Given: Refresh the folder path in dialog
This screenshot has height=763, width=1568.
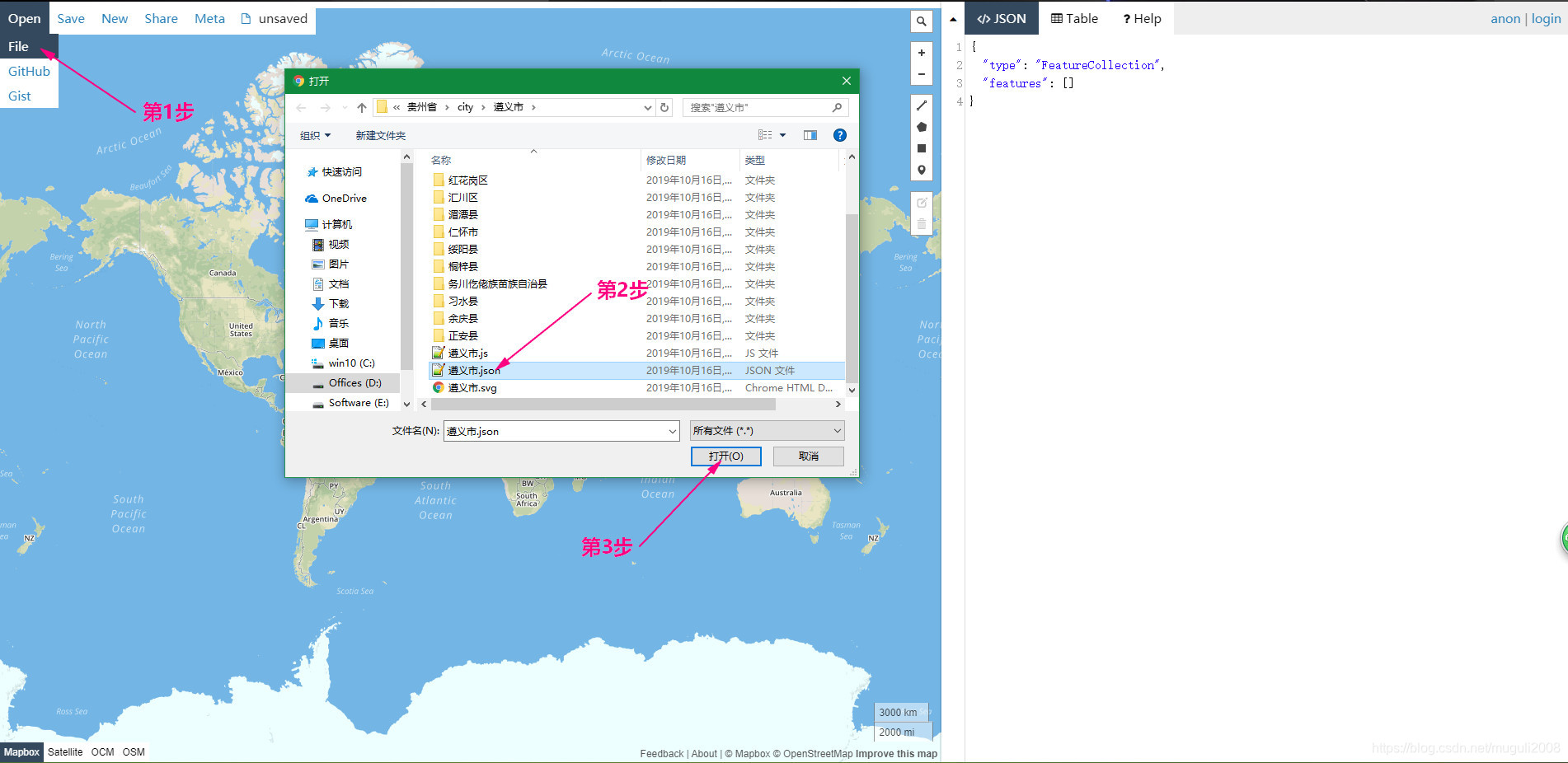Looking at the screenshot, I should 664,107.
